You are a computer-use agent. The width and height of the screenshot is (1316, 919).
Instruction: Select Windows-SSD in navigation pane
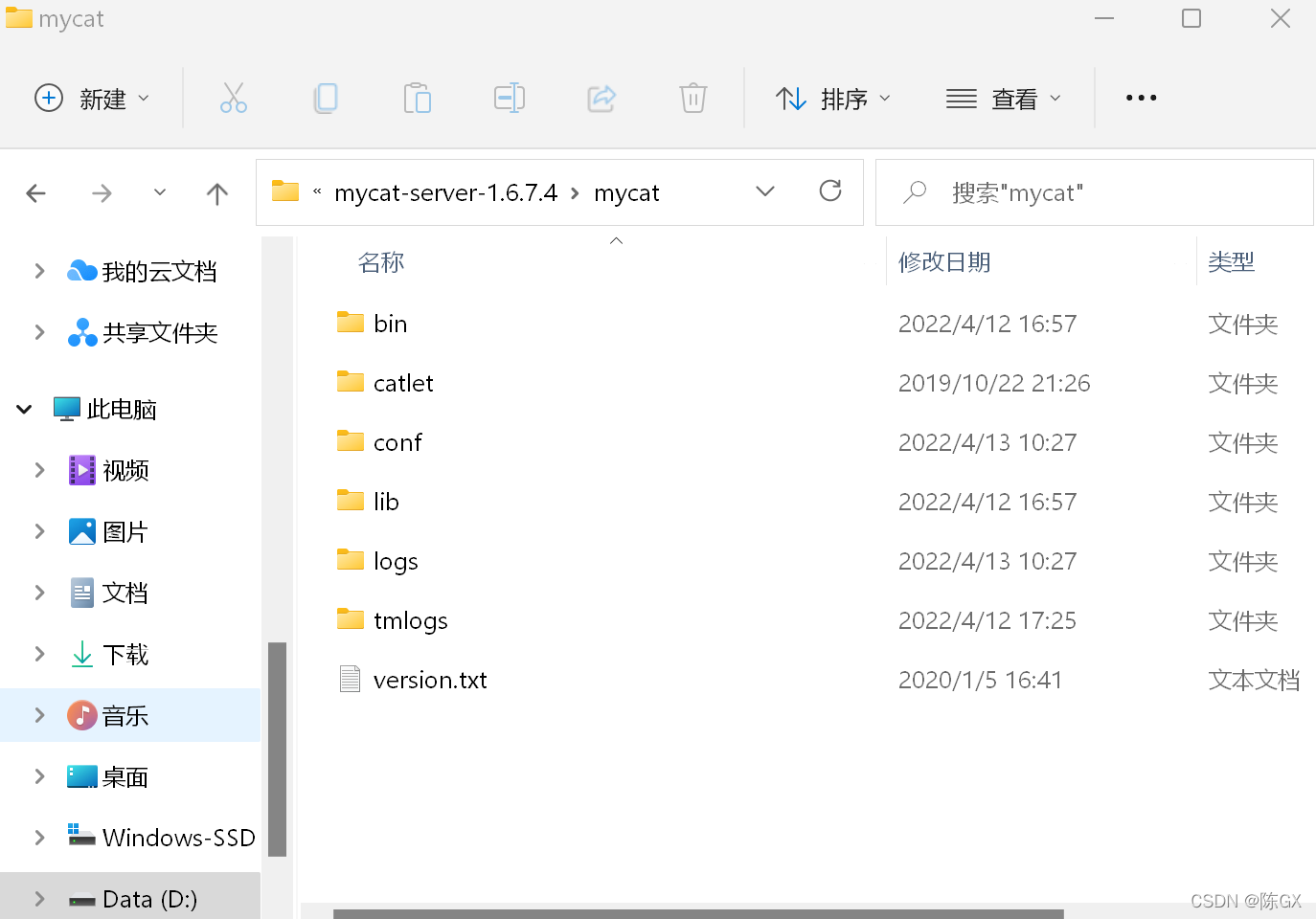(178, 838)
